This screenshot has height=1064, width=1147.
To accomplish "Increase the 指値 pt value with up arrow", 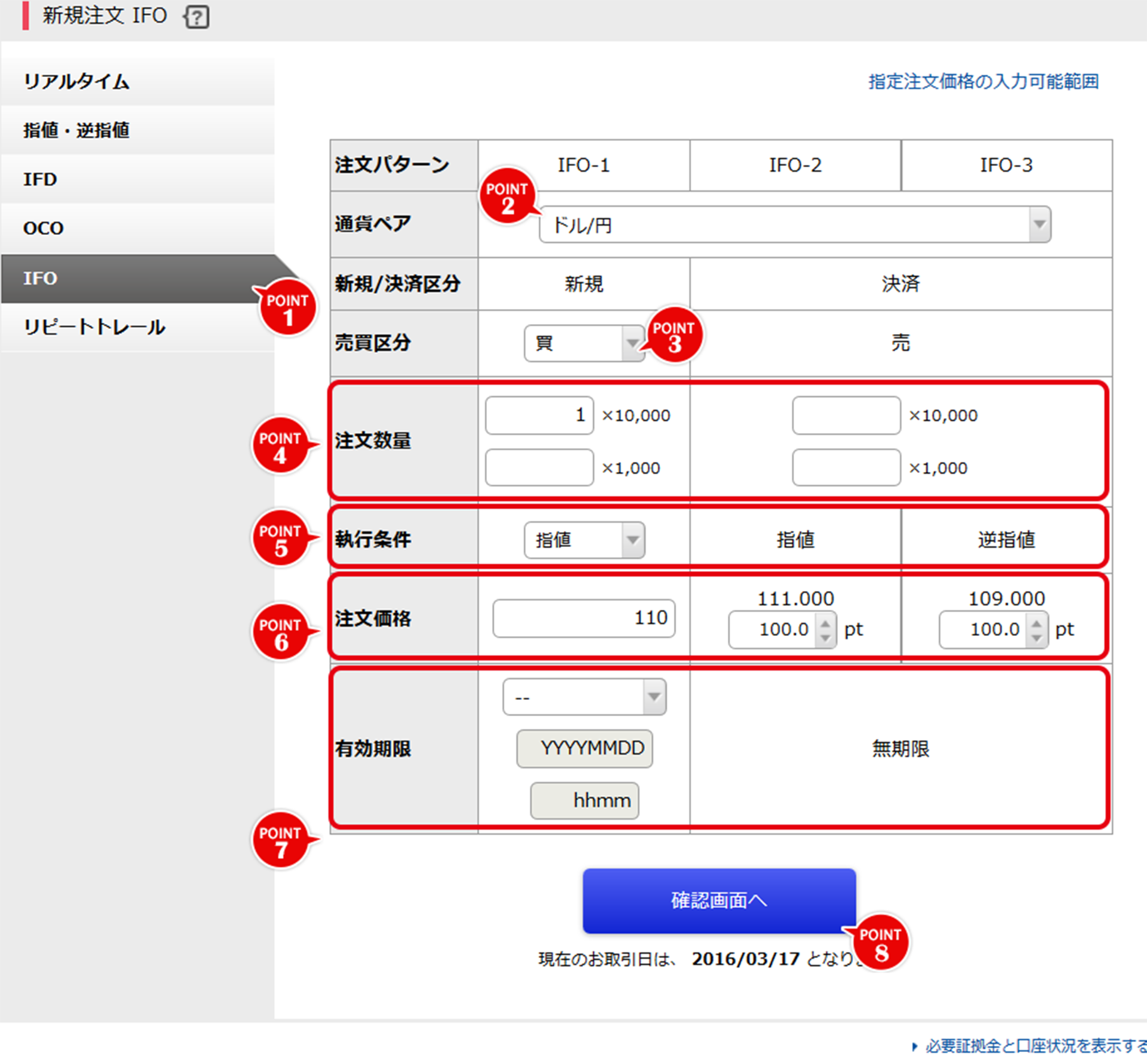I will [825, 623].
